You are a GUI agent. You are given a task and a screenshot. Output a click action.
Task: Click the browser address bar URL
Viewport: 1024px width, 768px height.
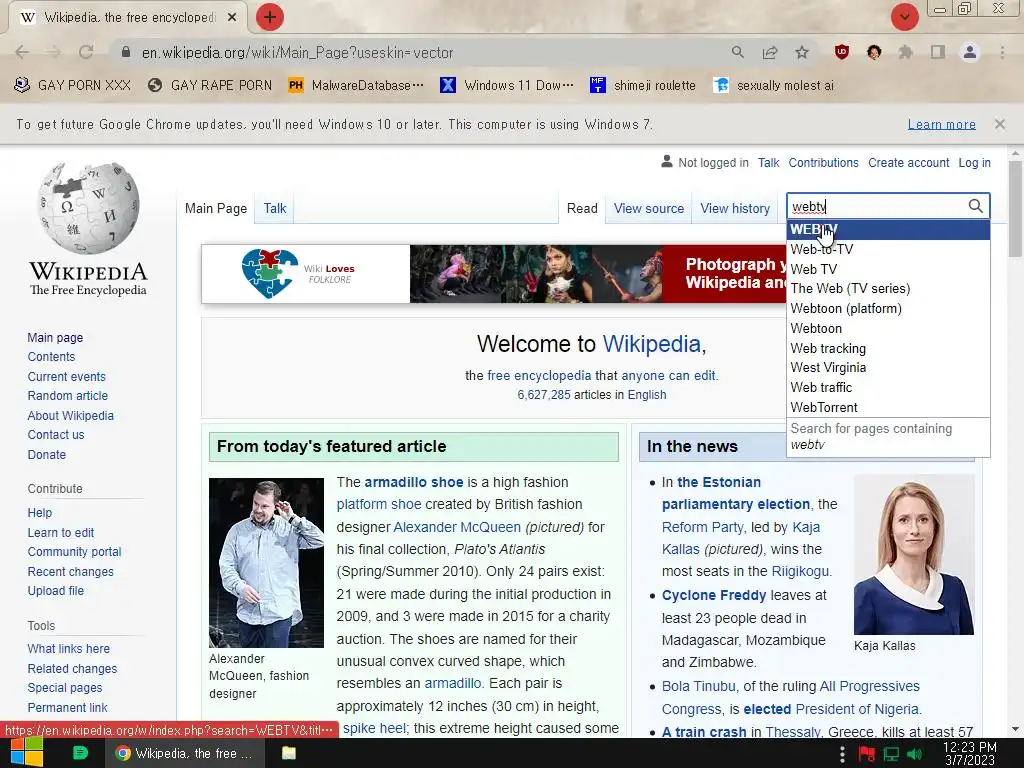point(297,52)
